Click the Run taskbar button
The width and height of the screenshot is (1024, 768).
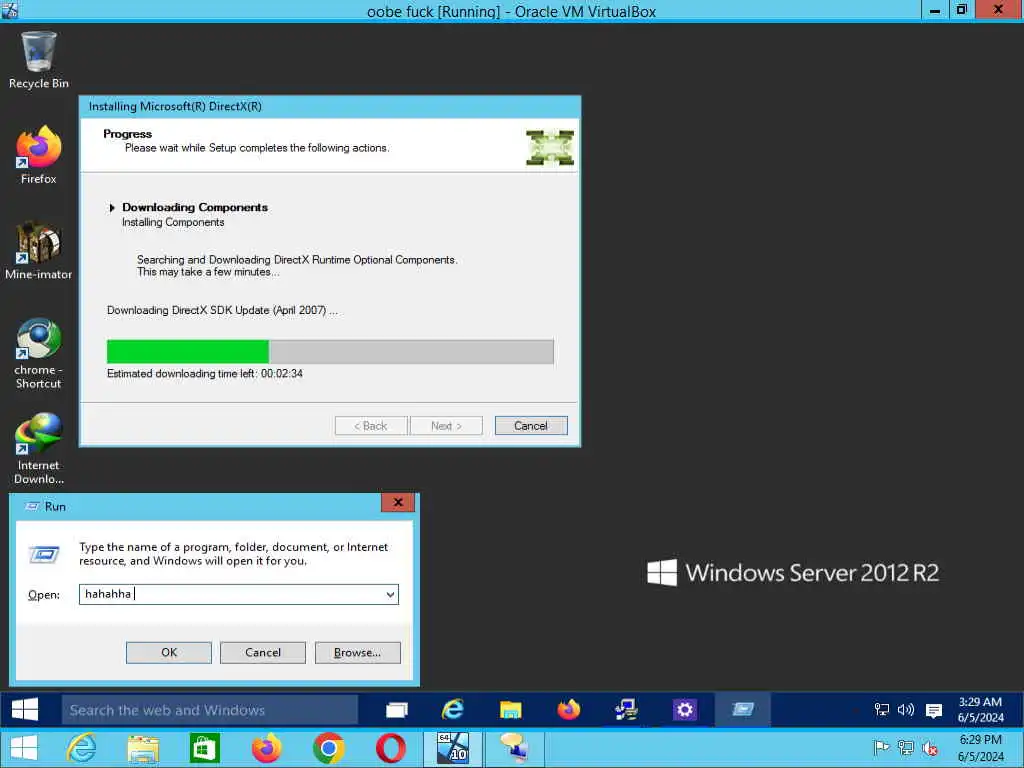coord(743,710)
